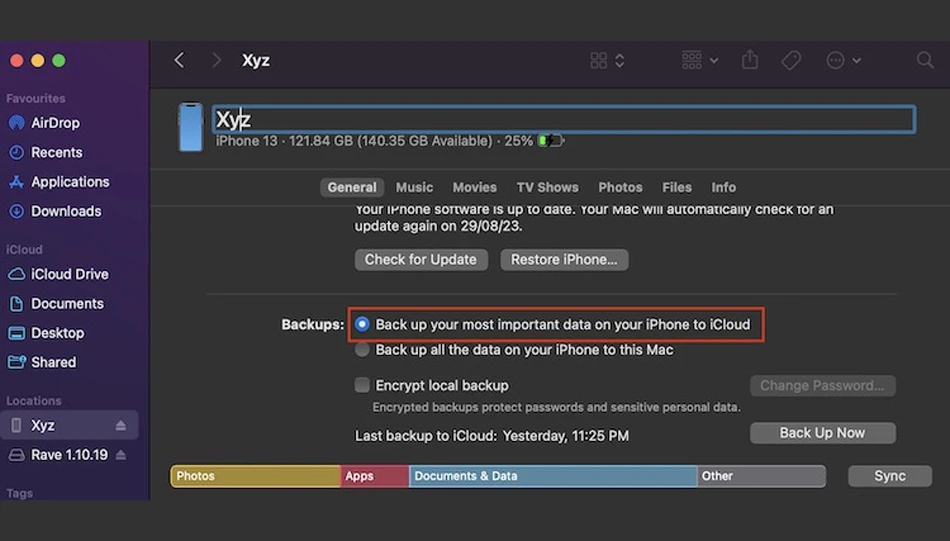Click the Search magnifier icon

coord(925,60)
